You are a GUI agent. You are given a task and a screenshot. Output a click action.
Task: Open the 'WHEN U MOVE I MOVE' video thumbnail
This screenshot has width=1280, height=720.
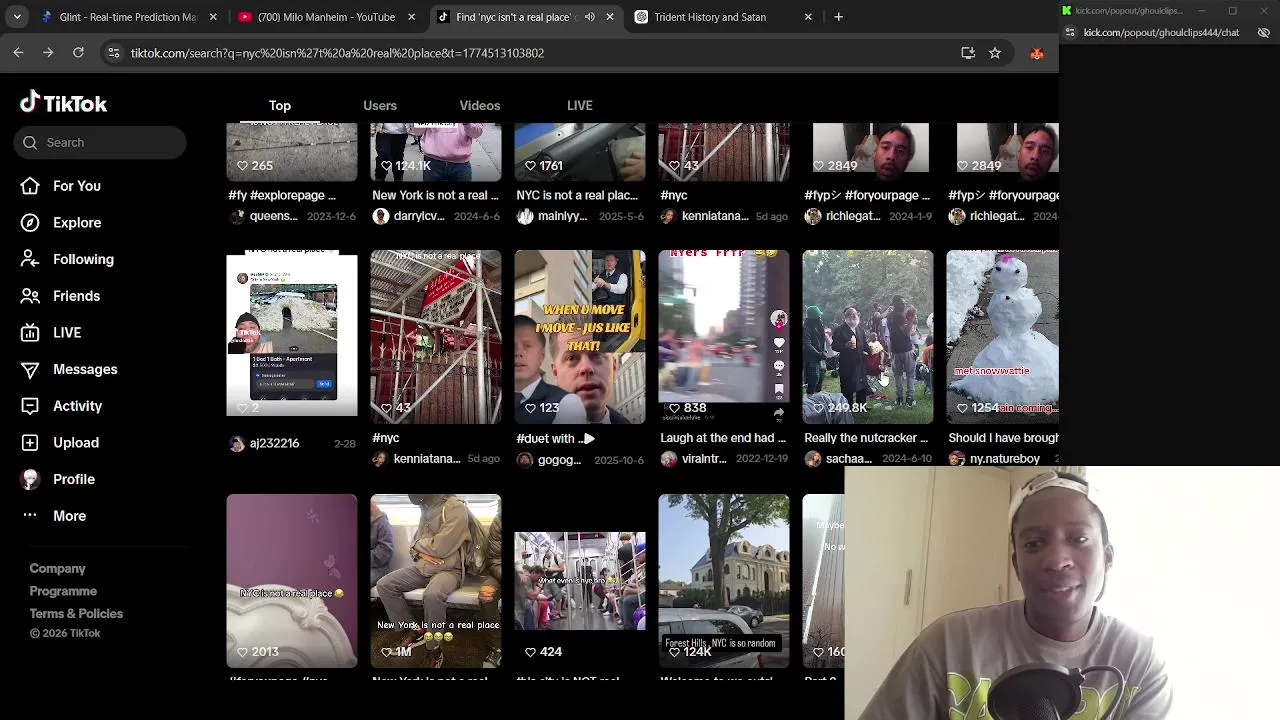coord(580,336)
